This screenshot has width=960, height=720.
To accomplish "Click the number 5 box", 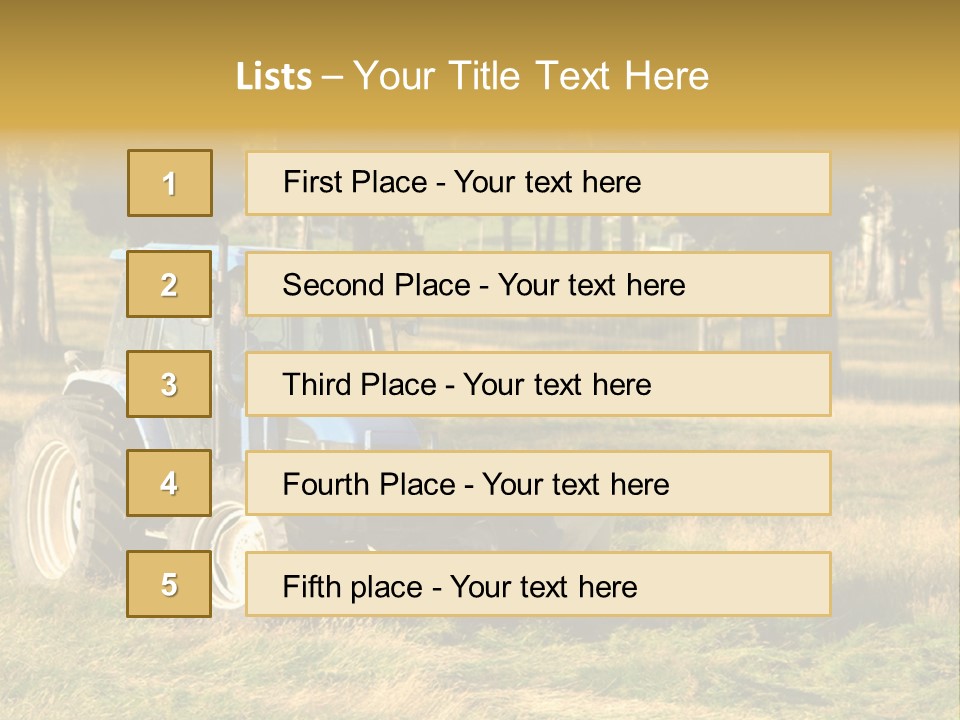I will tap(170, 584).
